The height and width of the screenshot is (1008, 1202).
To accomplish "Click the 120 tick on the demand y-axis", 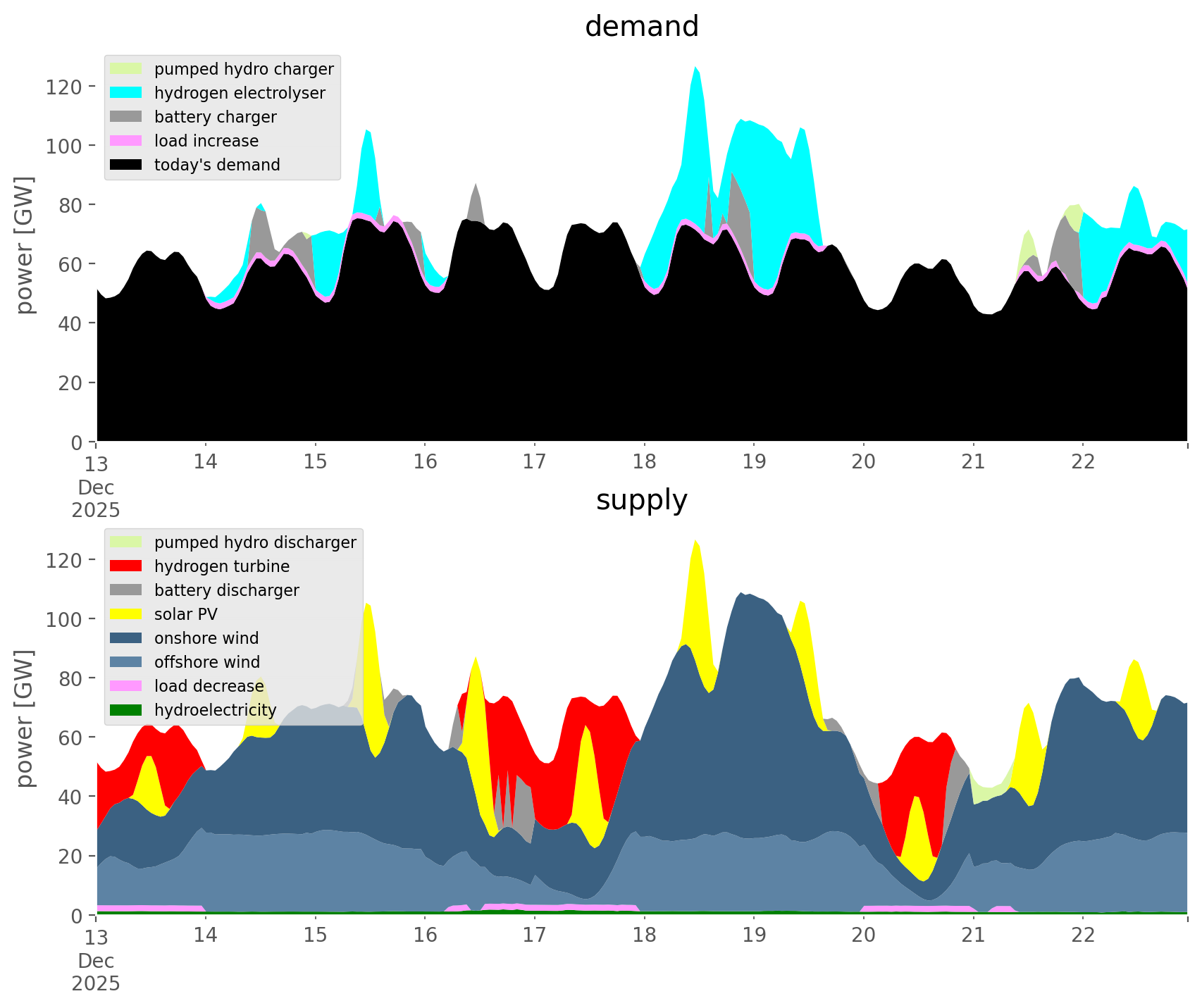I will click(73, 87).
